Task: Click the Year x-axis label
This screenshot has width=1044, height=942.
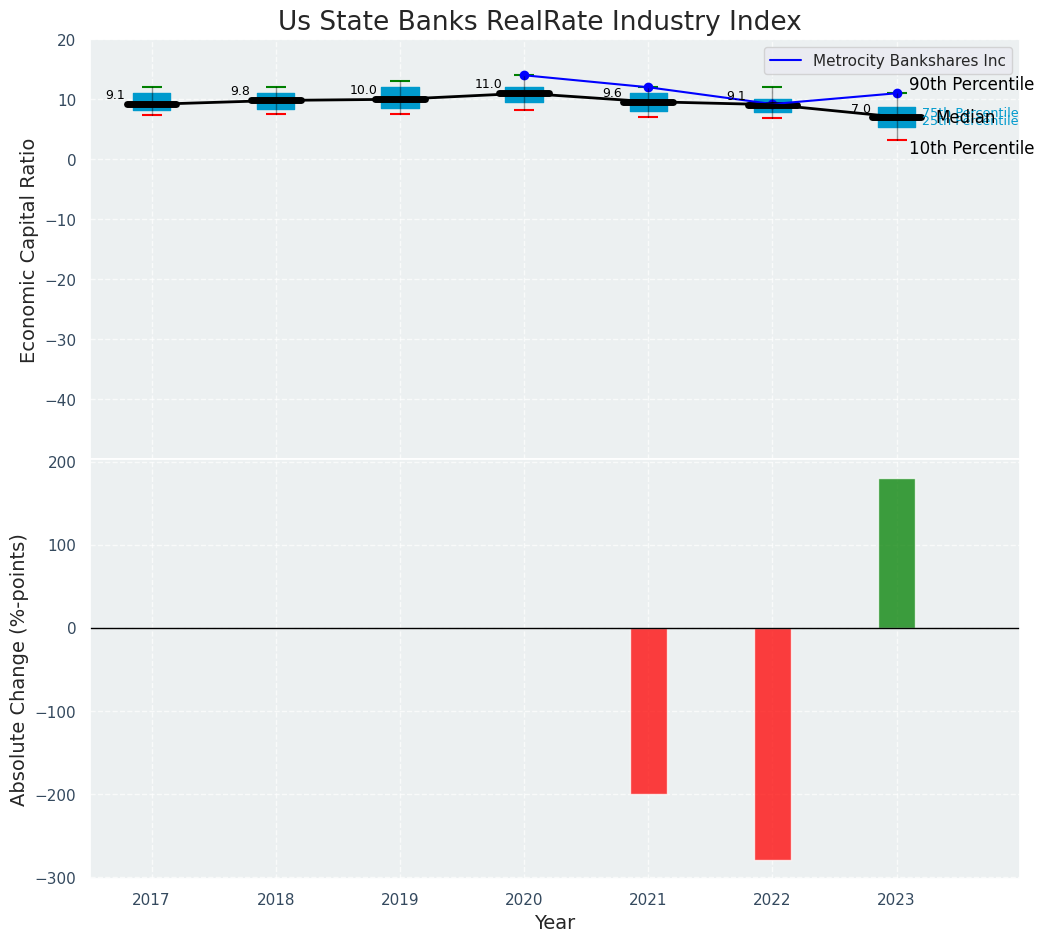Action: pyautogui.click(x=554, y=923)
